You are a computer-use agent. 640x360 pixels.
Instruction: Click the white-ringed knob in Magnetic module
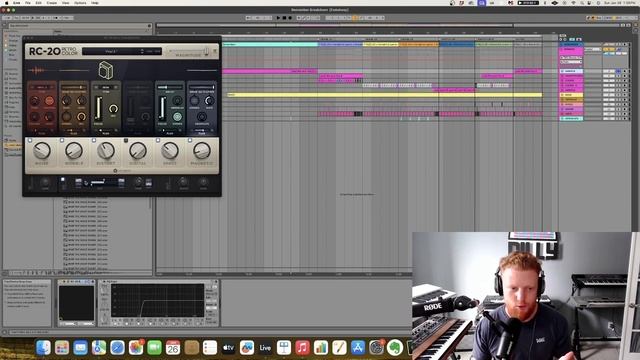pos(209,100)
